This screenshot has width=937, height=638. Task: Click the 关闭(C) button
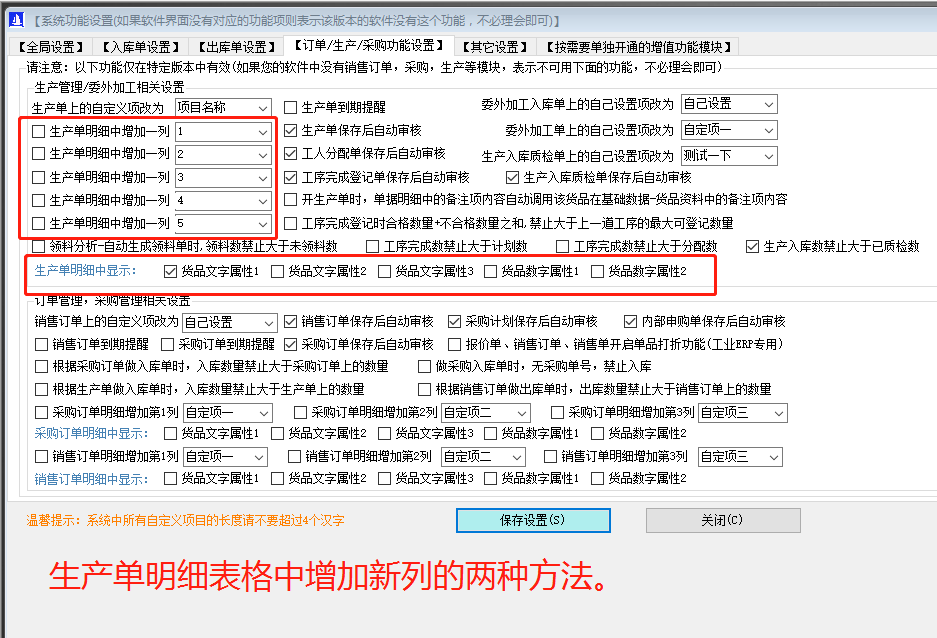722,520
